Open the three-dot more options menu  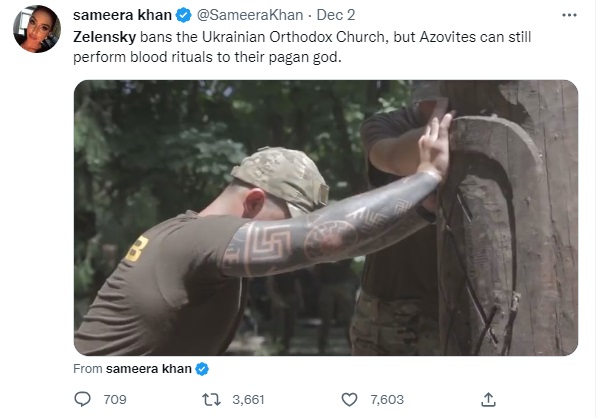coord(569,15)
